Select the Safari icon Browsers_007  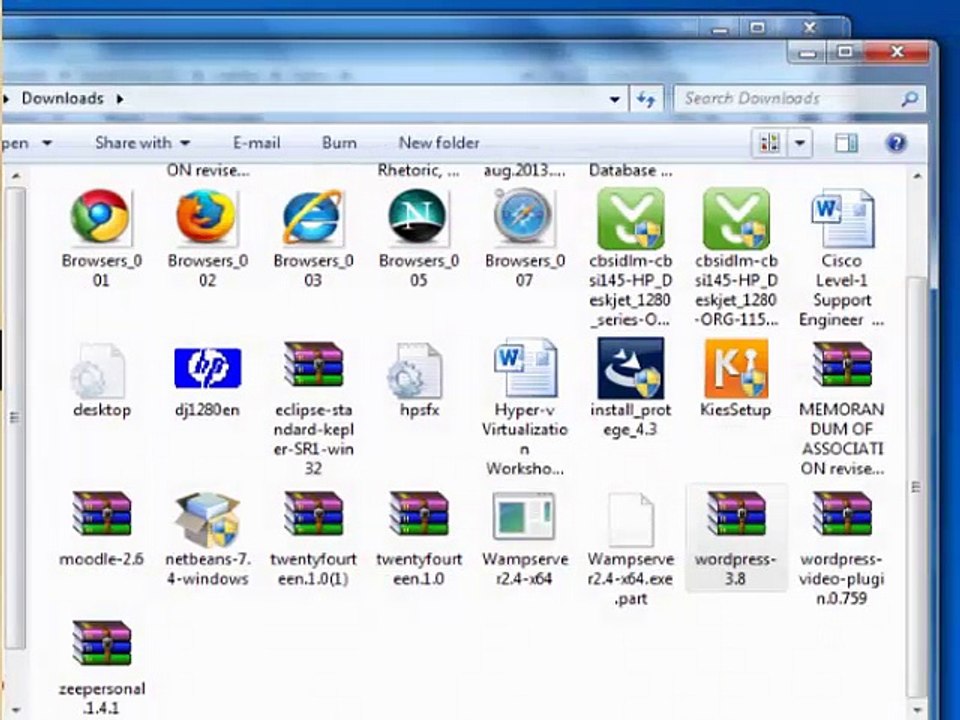click(x=524, y=217)
